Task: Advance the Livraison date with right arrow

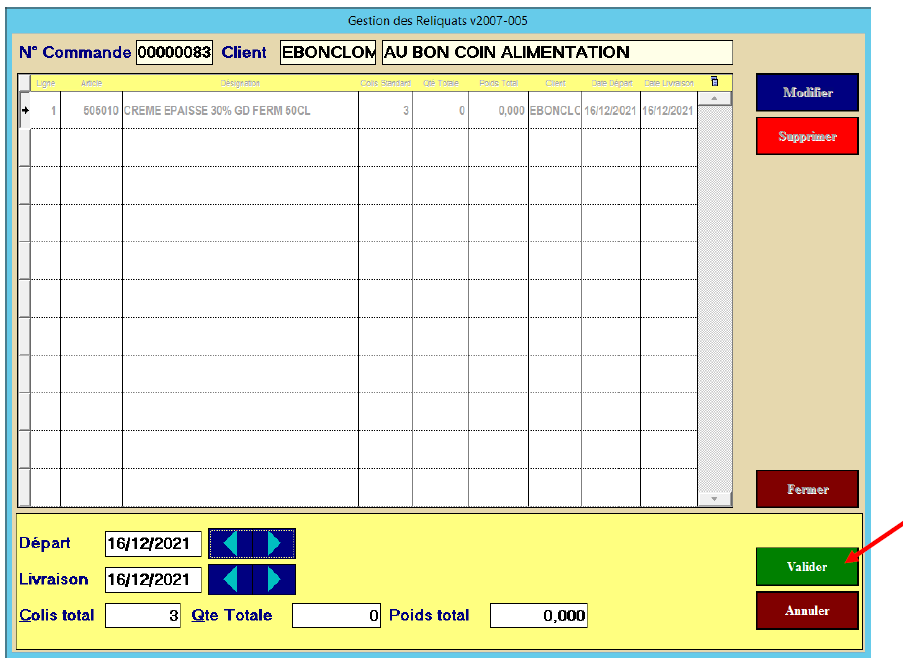Action: pos(274,579)
